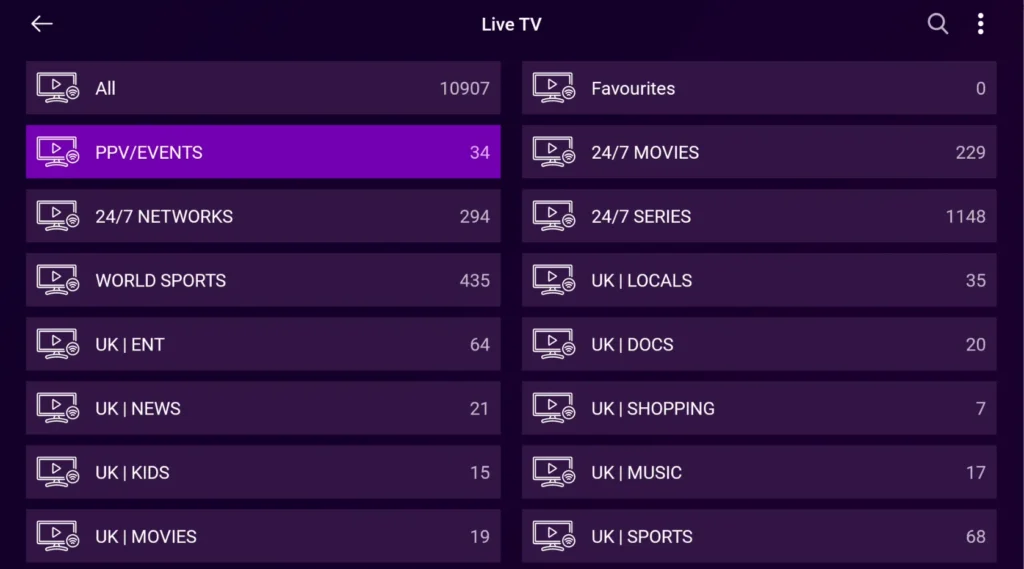Select UK | SHOPPING category
This screenshot has width=1024, height=569.
pyautogui.click(x=759, y=408)
